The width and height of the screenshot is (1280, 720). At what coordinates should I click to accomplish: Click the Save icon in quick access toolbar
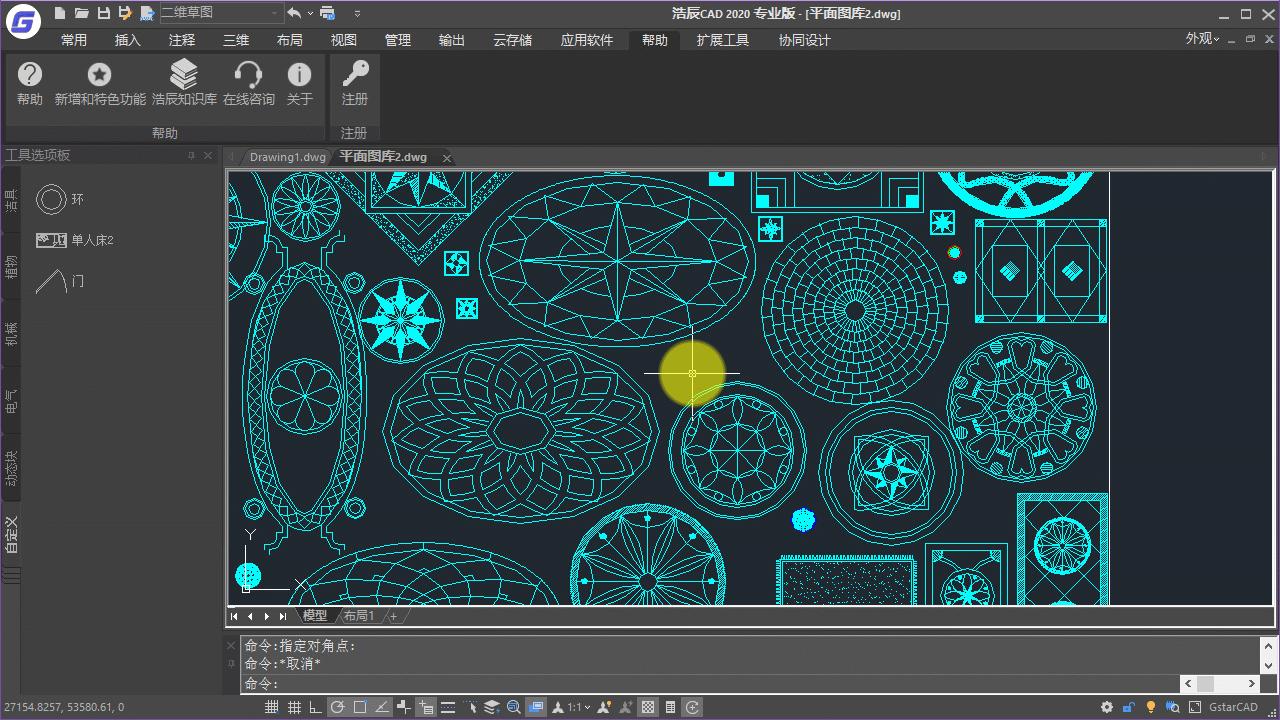tap(103, 13)
